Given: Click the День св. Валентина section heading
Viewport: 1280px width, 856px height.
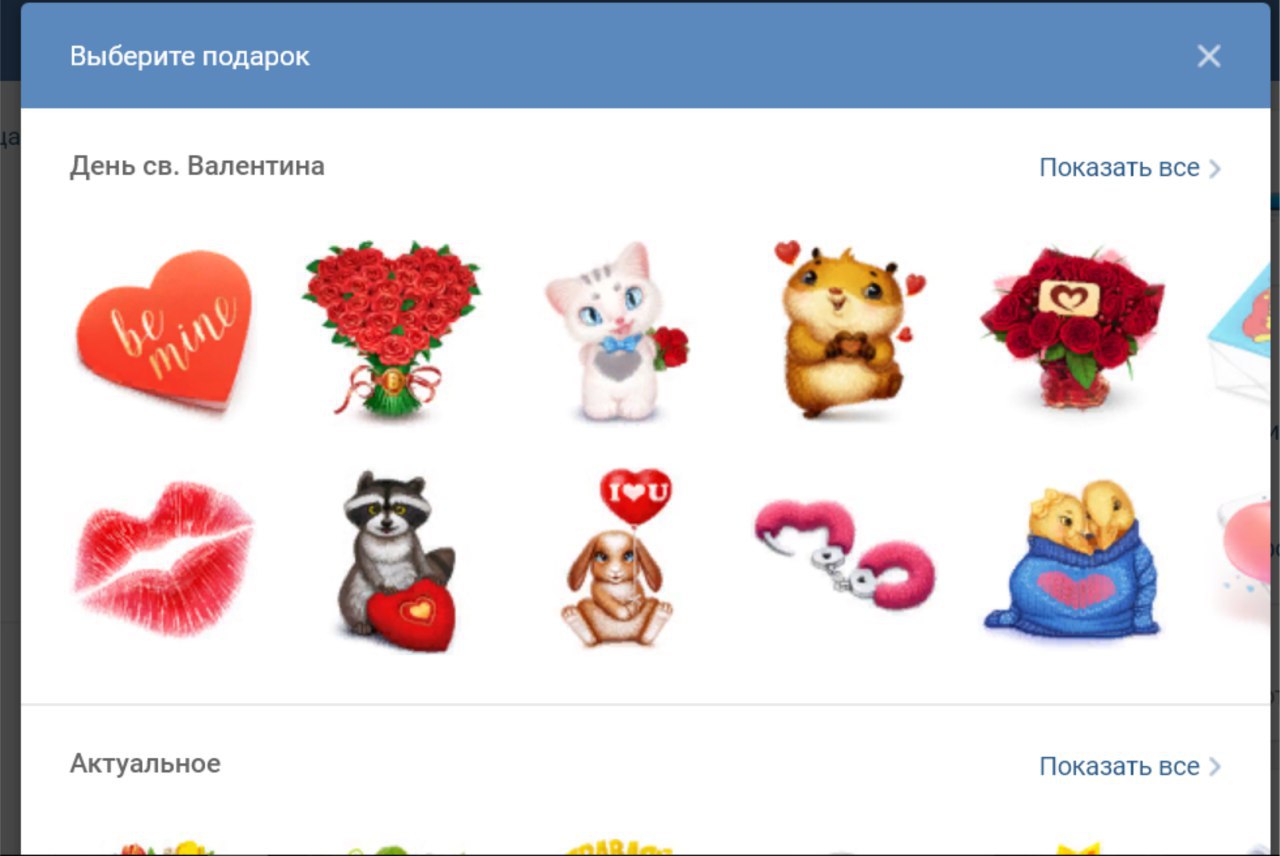Looking at the screenshot, I should [197, 166].
